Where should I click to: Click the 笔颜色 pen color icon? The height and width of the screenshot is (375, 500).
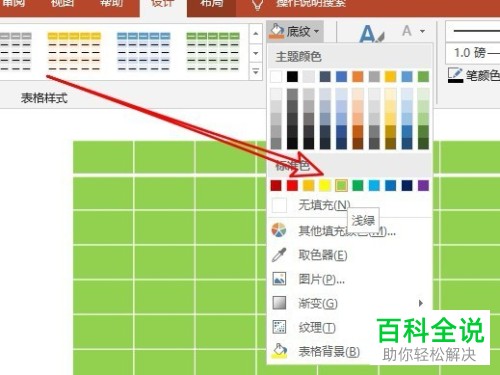point(455,75)
